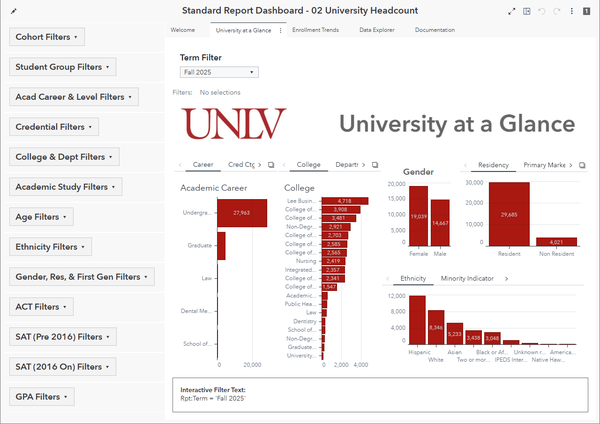Screen dimensions: 600x424
Task: Click the UNLV logo
Action: click(233, 124)
